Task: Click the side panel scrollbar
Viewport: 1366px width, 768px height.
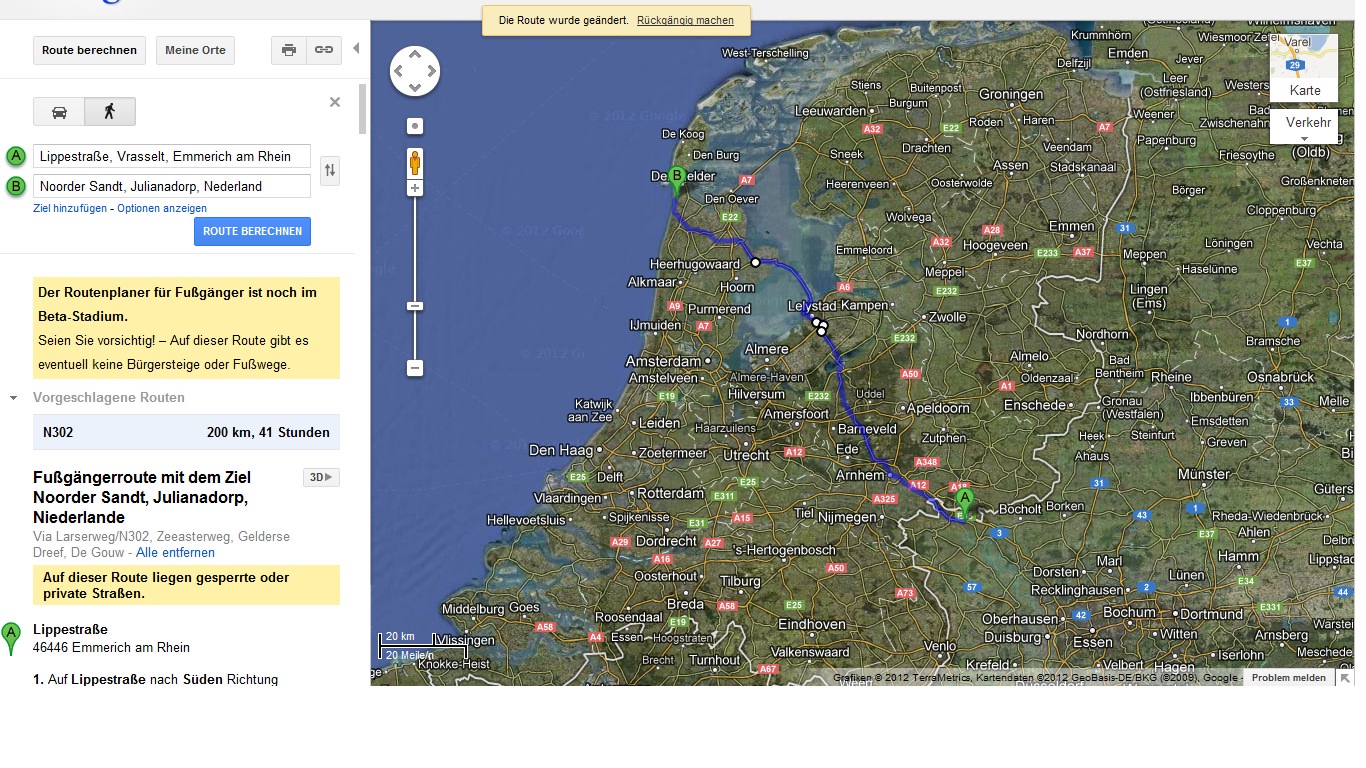Action: 362,108
